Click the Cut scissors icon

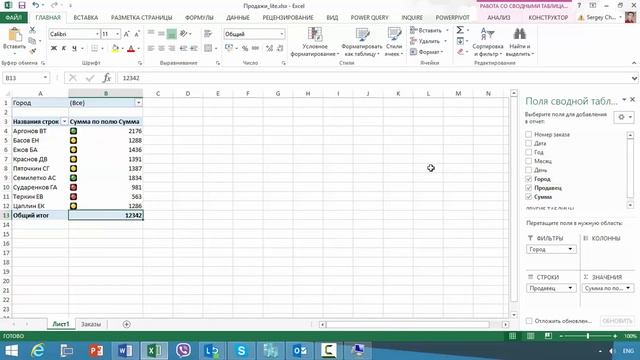(x=32, y=30)
